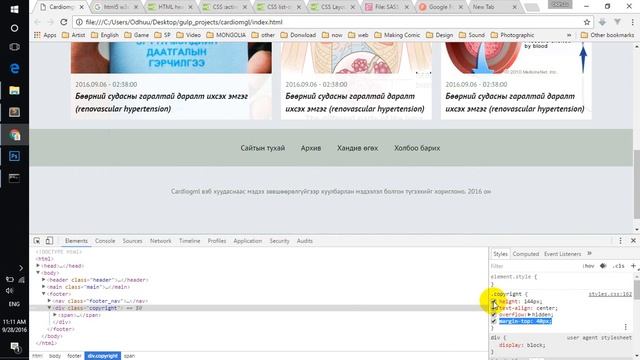Open the Windows Start menu
Screen dimensions: 640x360
14,9
